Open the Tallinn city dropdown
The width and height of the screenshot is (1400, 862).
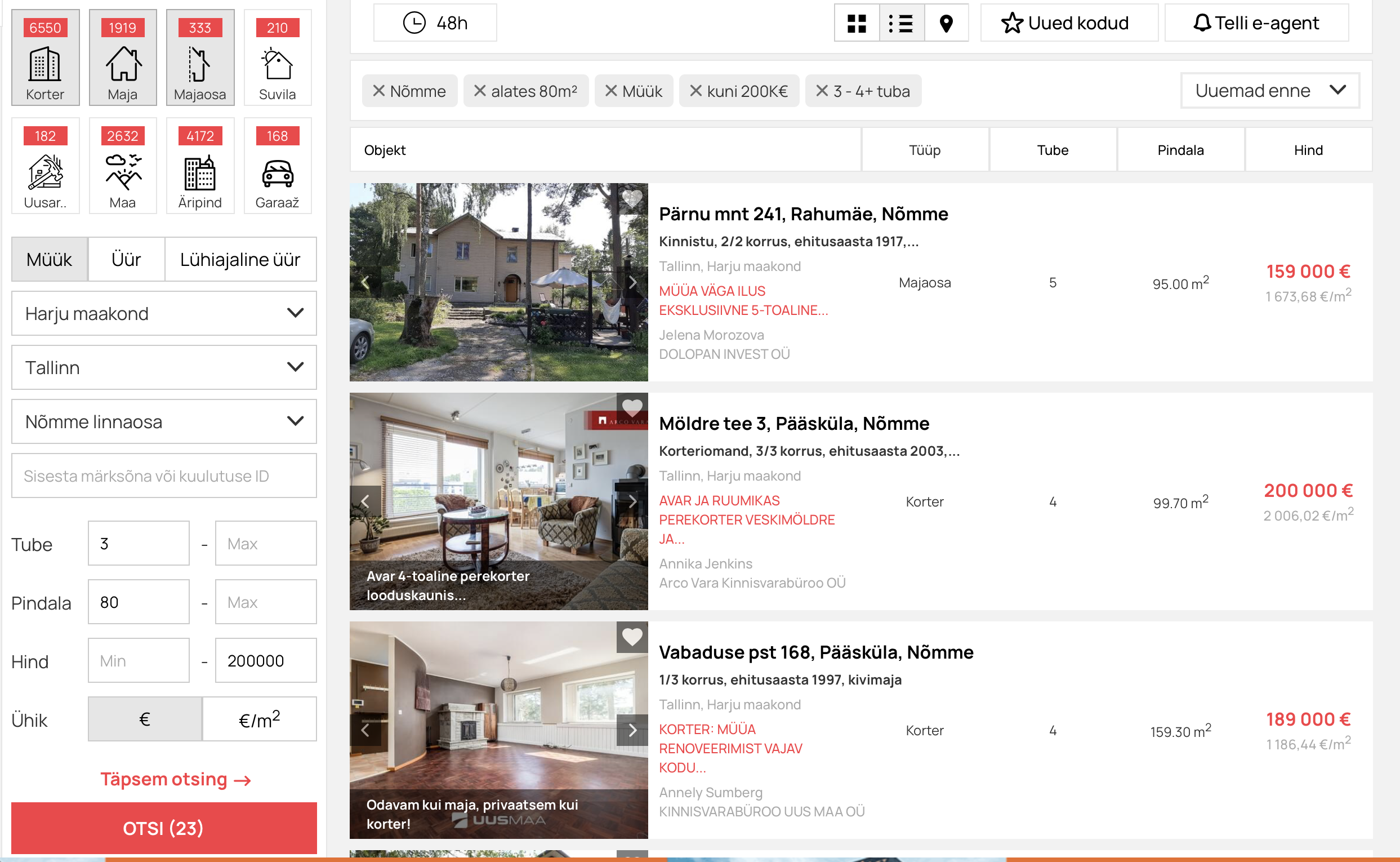click(x=164, y=368)
